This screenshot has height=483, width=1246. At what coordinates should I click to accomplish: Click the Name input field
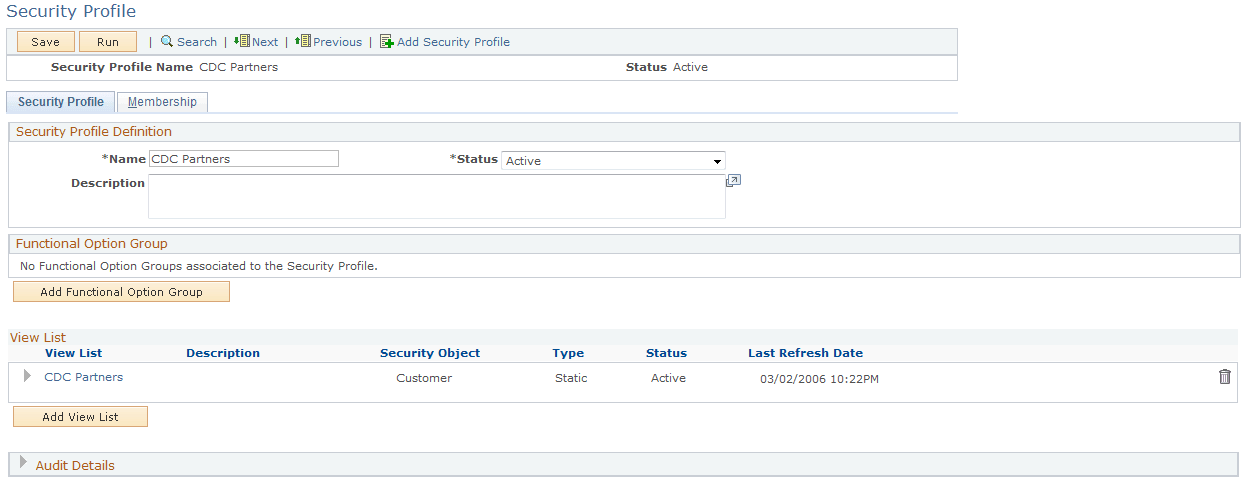tap(244, 159)
